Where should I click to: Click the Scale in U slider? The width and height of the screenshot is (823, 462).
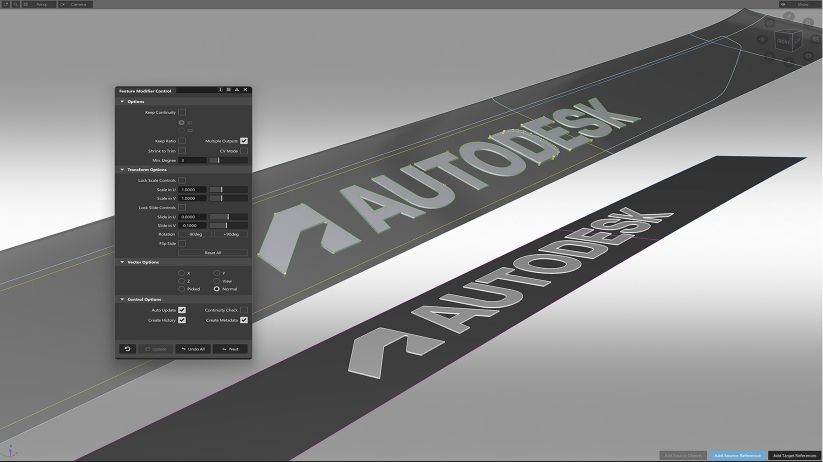coord(228,190)
